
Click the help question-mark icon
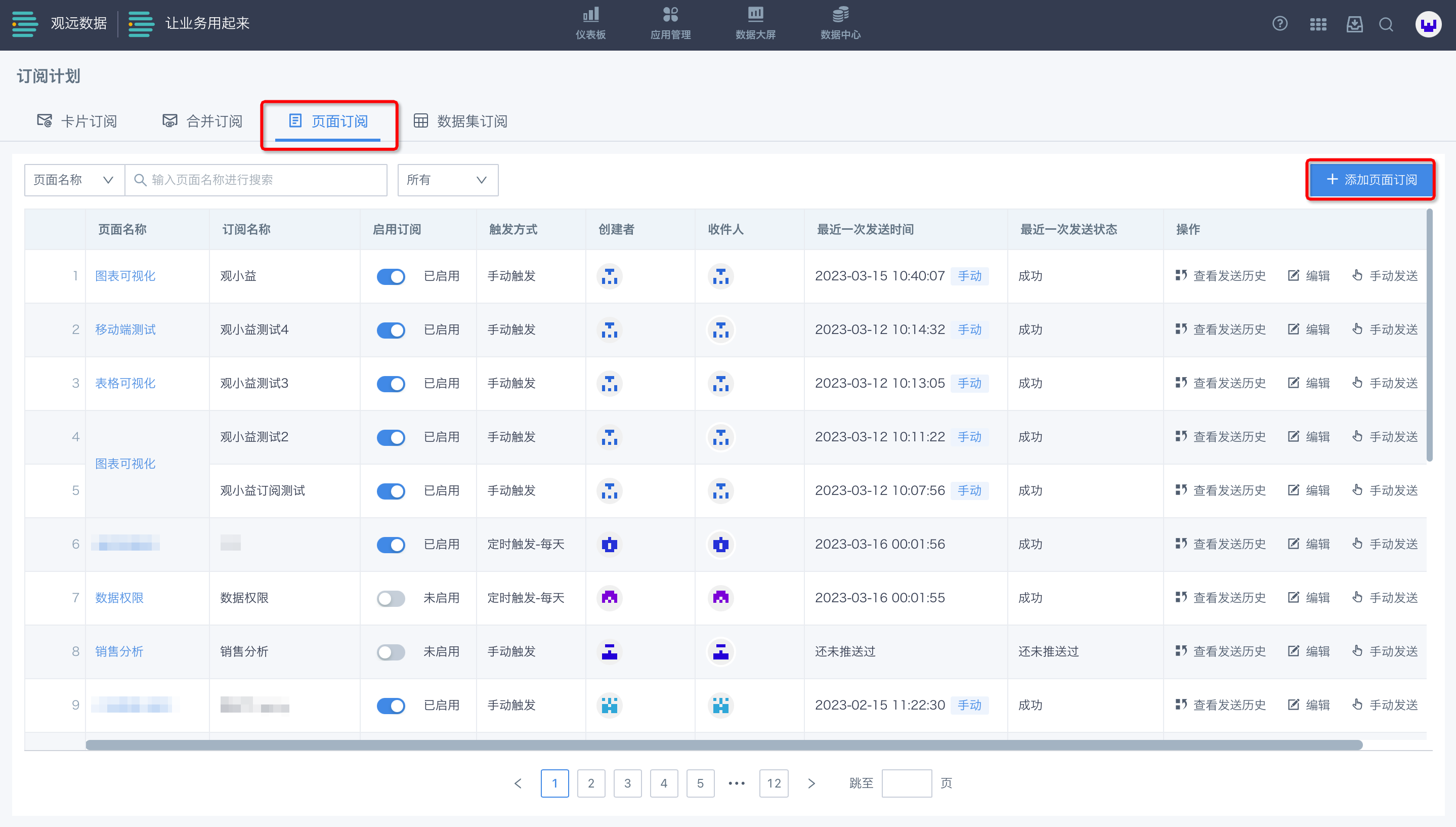pos(1279,24)
